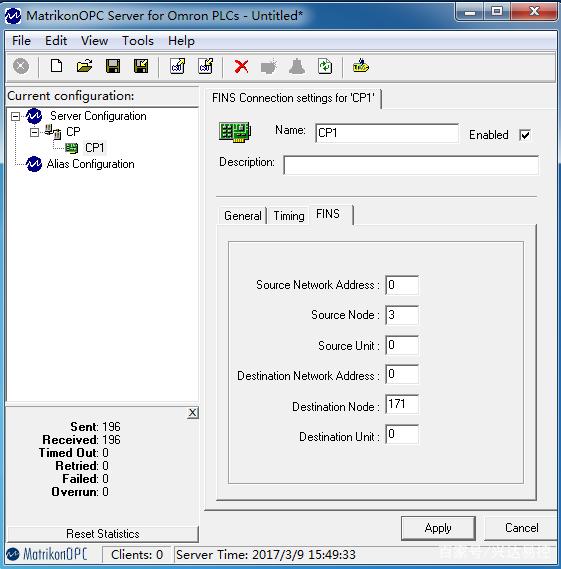Switch to the Timing tab
The image size is (561, 569).
(x=289, y=216)
